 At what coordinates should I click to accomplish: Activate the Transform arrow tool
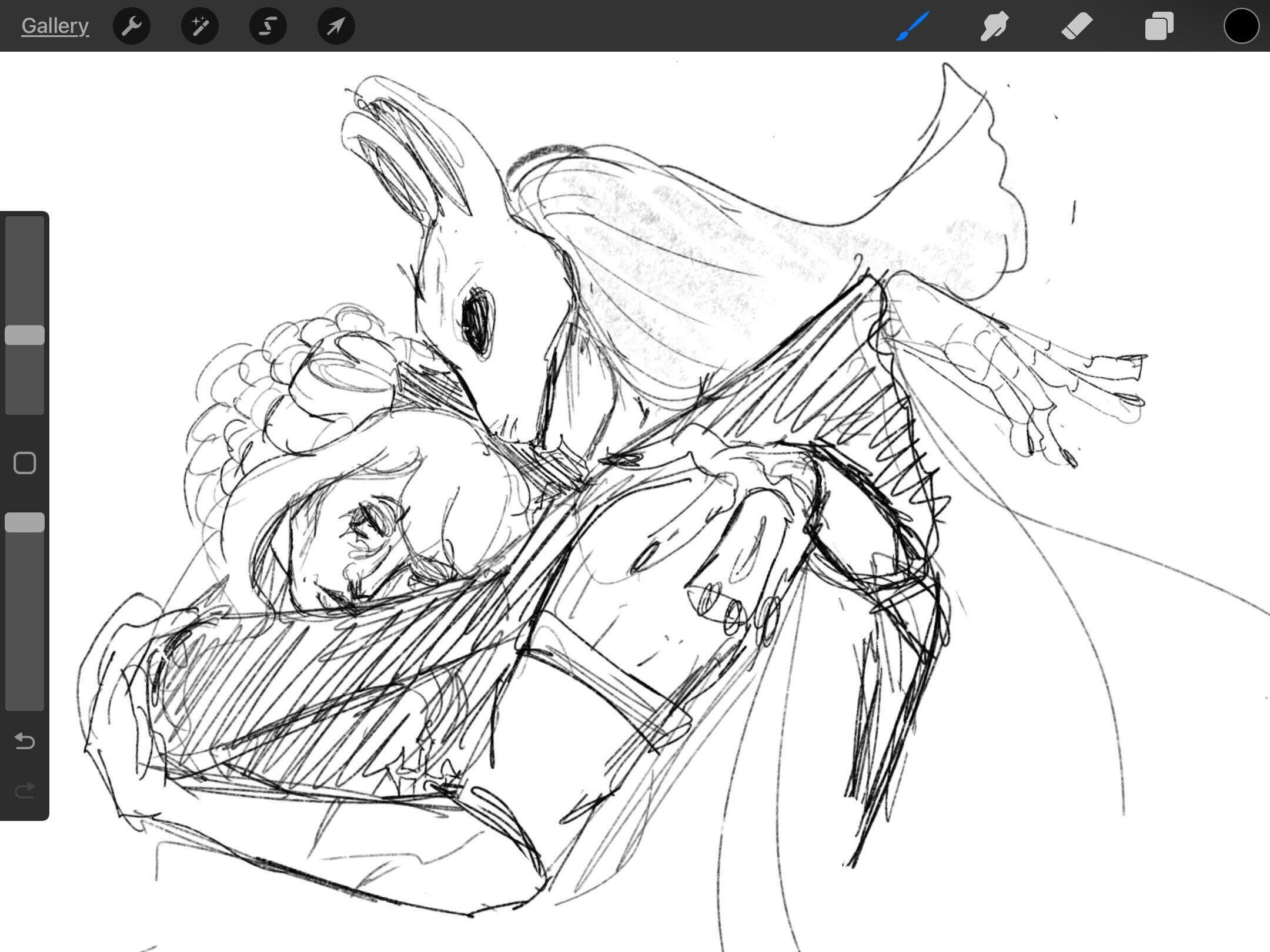click(x=336, y=26)
